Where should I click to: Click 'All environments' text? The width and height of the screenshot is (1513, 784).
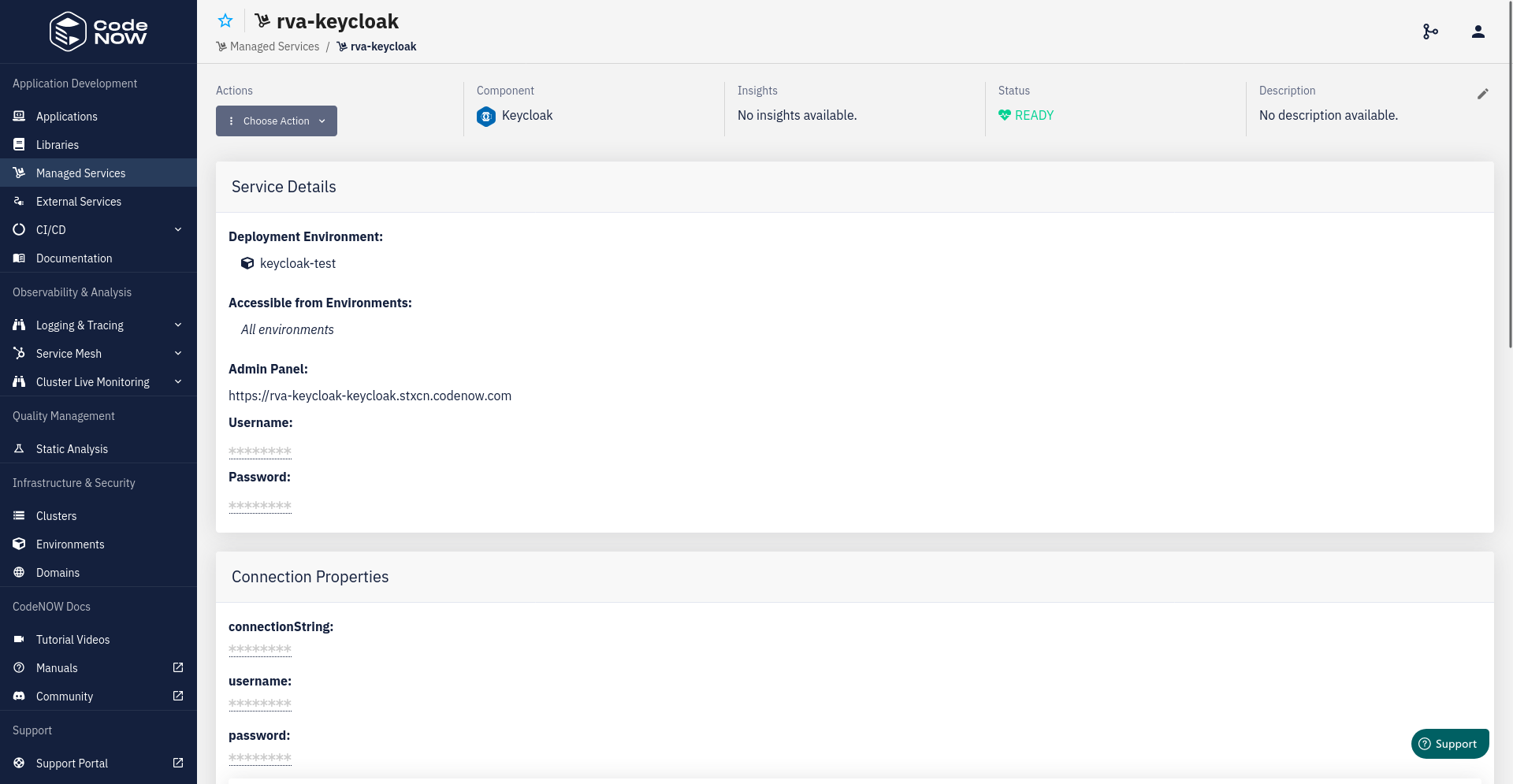(288, 329)
